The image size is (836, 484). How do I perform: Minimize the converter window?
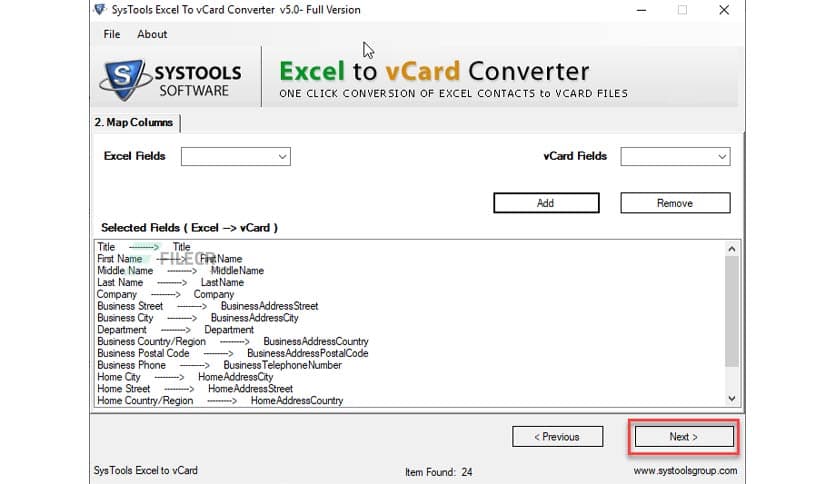click(641, 10)
